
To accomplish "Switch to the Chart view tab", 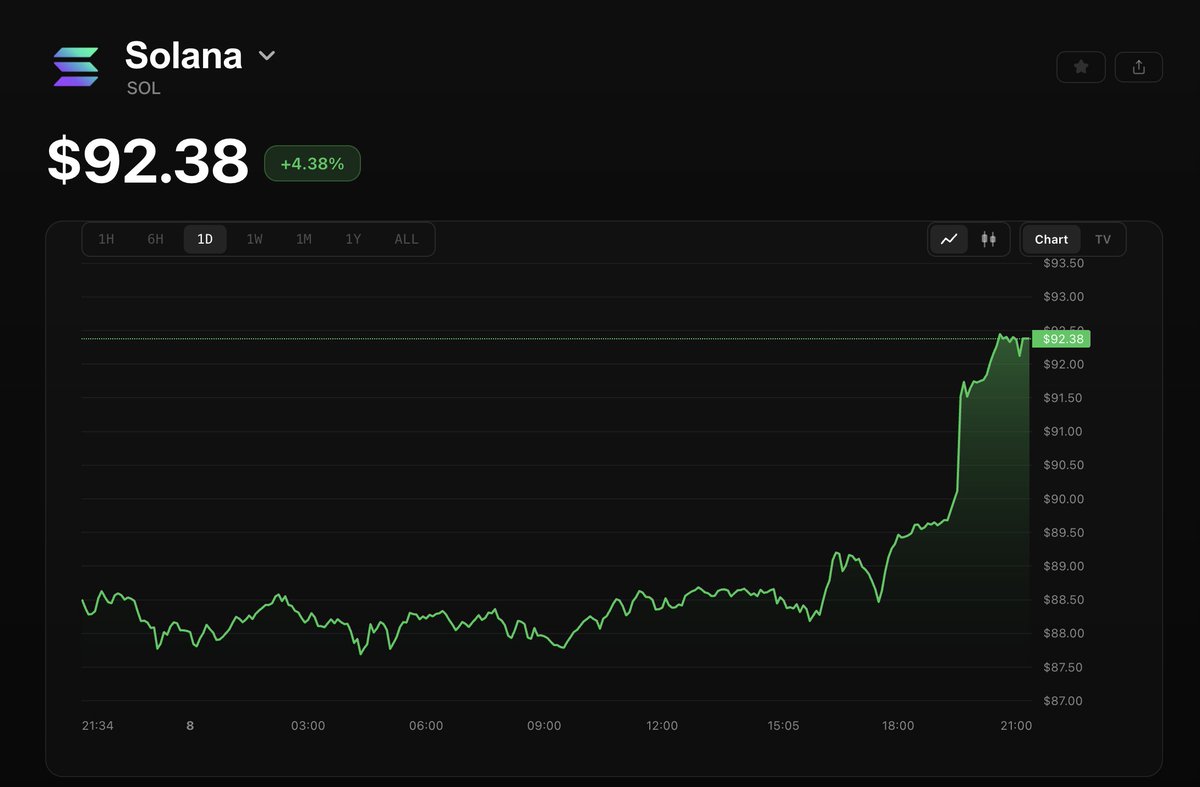I will (1051, 239).
